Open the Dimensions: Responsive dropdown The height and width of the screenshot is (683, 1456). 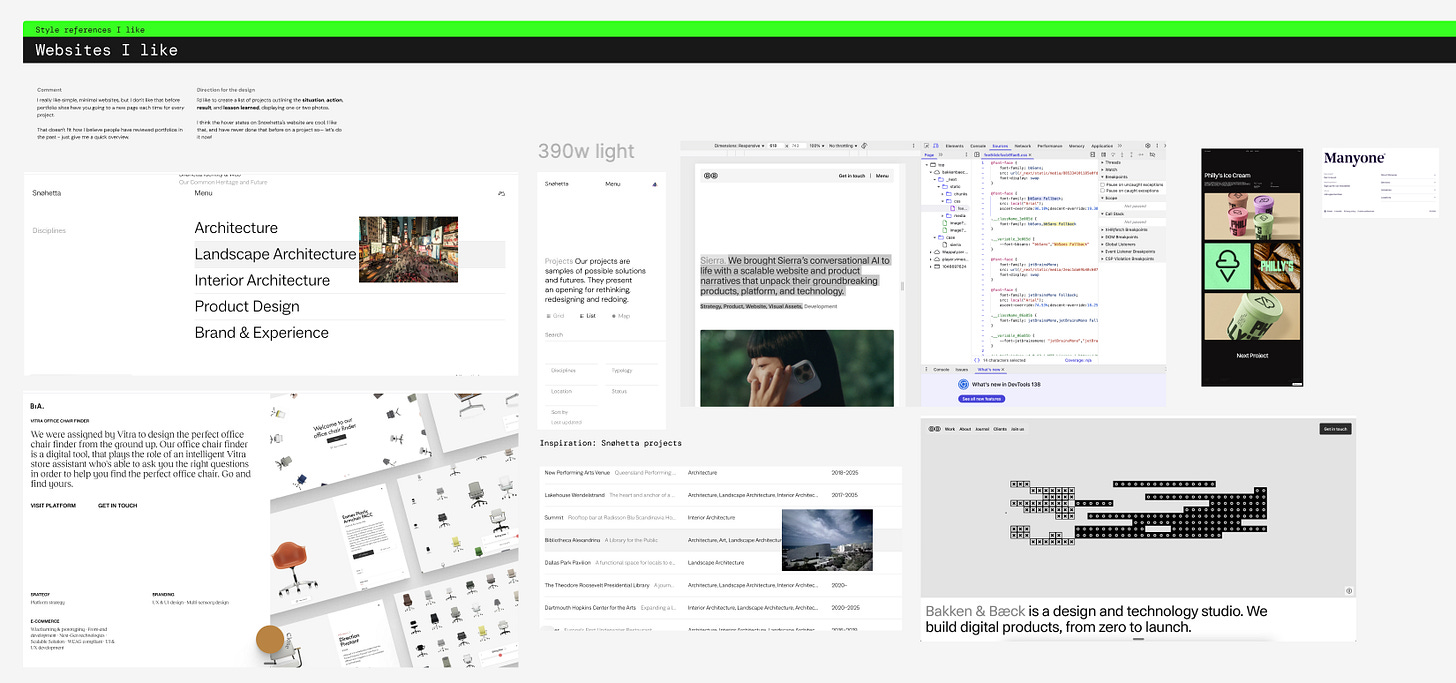(739, 146)
